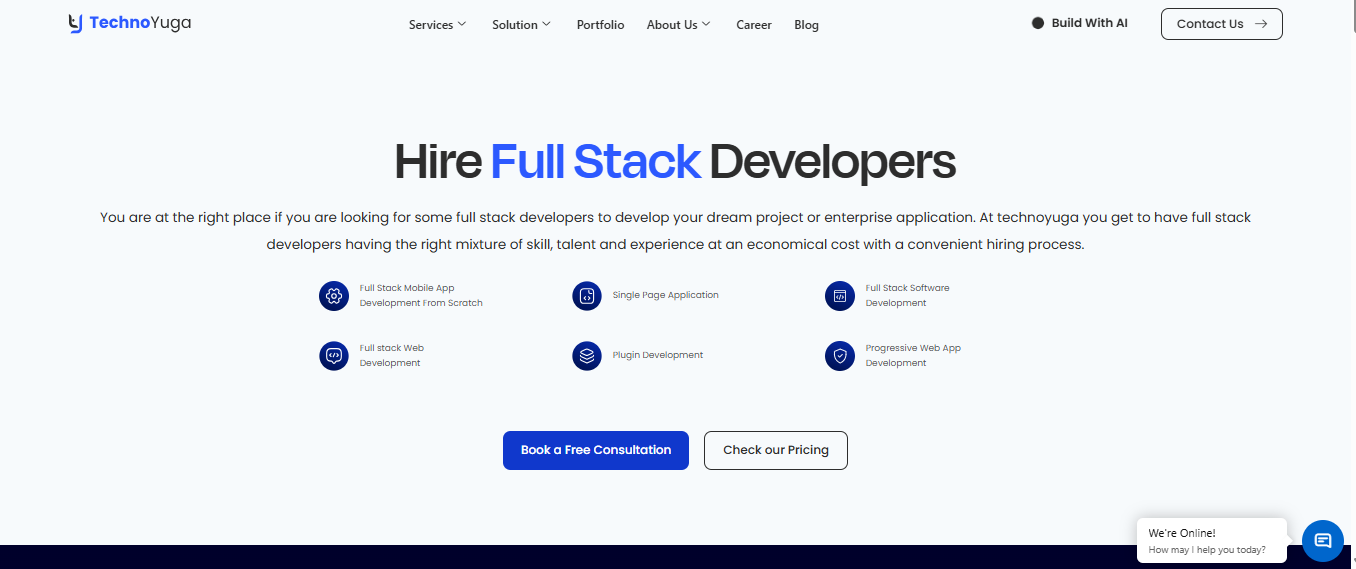The height and width of the screenshot is (569, 1356).
Task: Click the Build With AI link
Action: (1089, 23)
